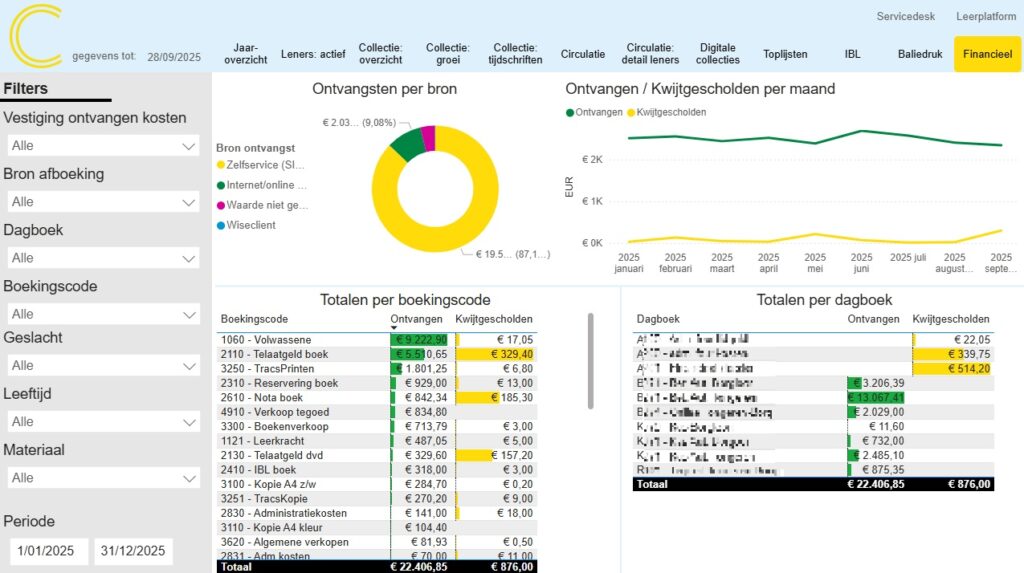Screen dimensions: 1024x573
Task: Click the Wiseclient blue legend marker
Action: tap(221, 225)
